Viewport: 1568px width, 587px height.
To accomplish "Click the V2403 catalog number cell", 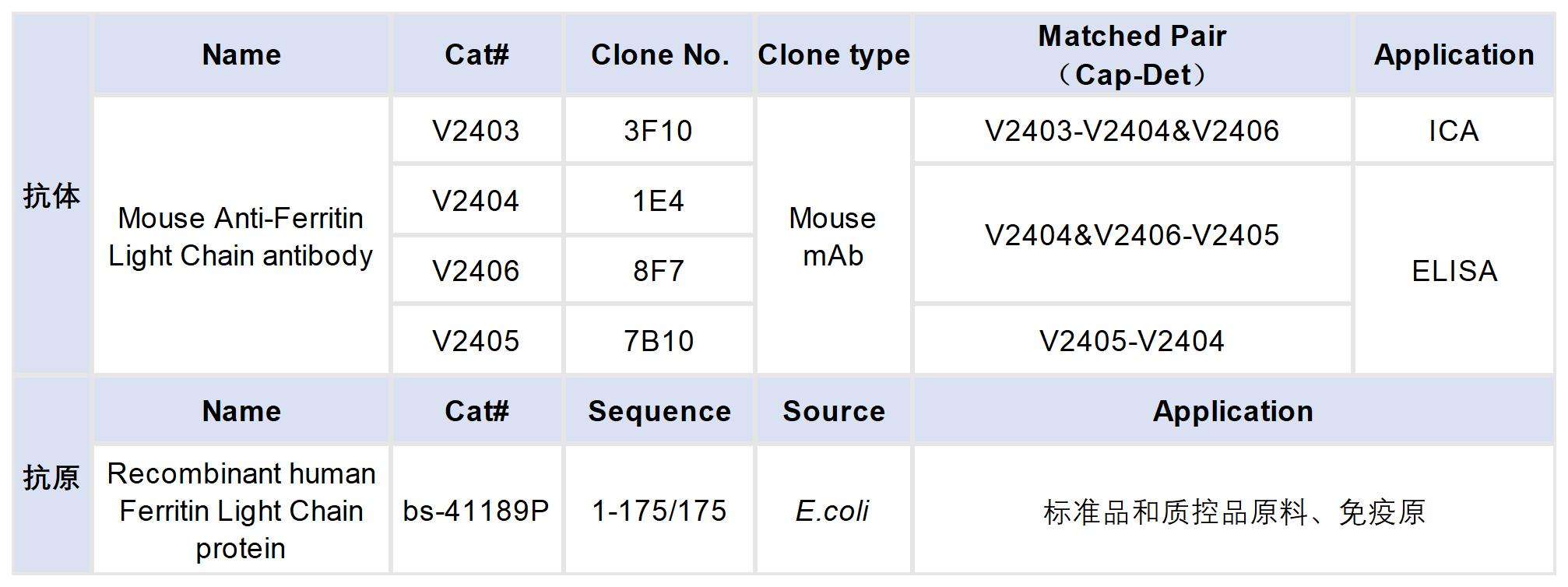I will 476,131.
